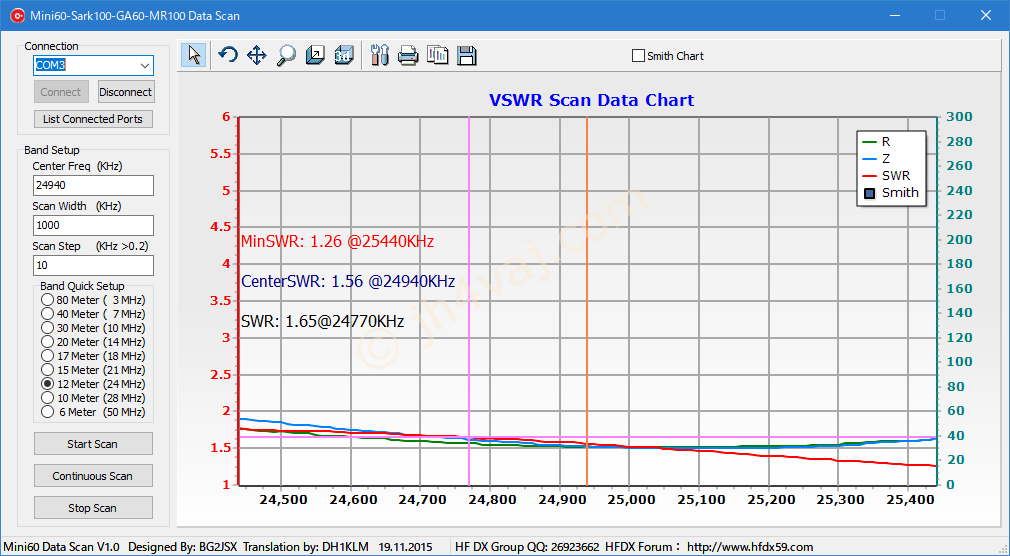This screenshot has height=556, width=1010.
Task: Click the red 4.5 SWR axis label
Action: tap(220, 227)
